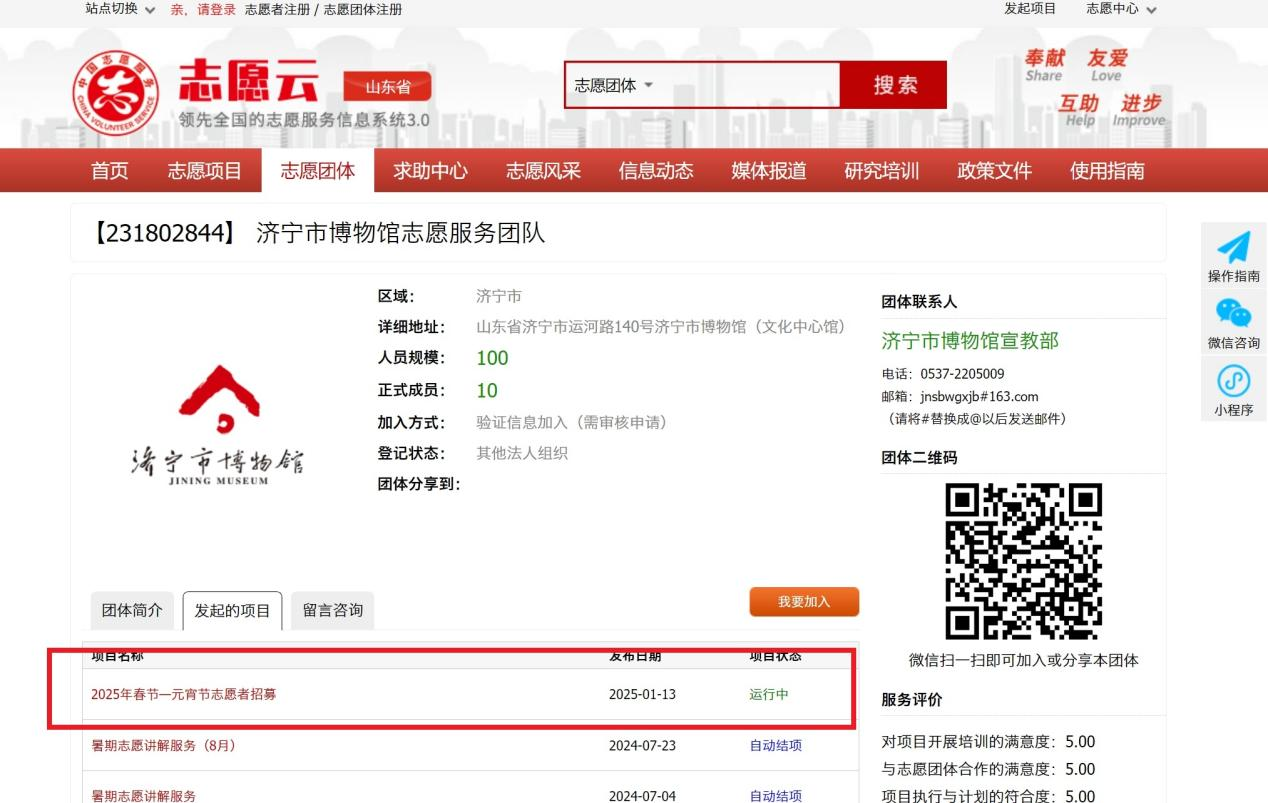Click 志愿者注册 link
1268x803 pixels.
(x=276, y=9)
